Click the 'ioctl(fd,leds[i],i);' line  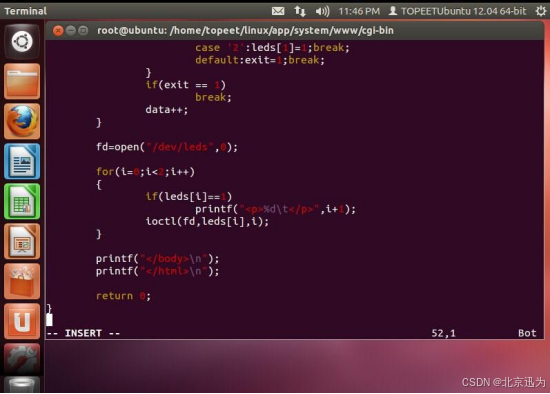(x=207, y=221)
